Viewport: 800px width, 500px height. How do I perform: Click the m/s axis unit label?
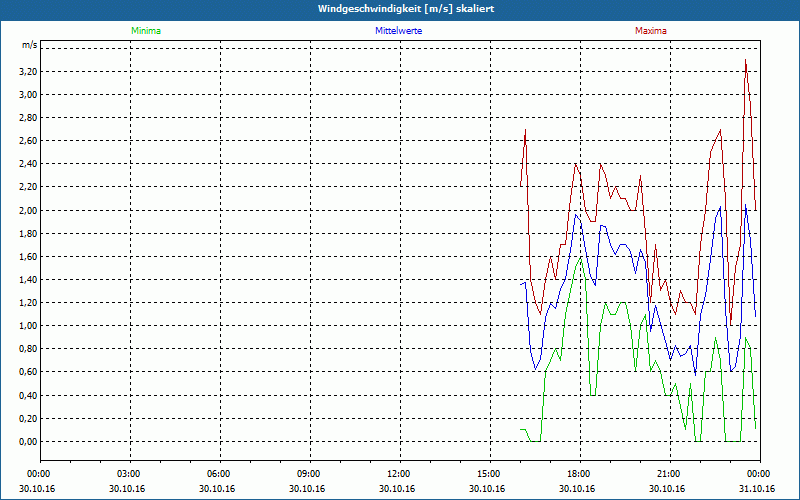[29, 45]
